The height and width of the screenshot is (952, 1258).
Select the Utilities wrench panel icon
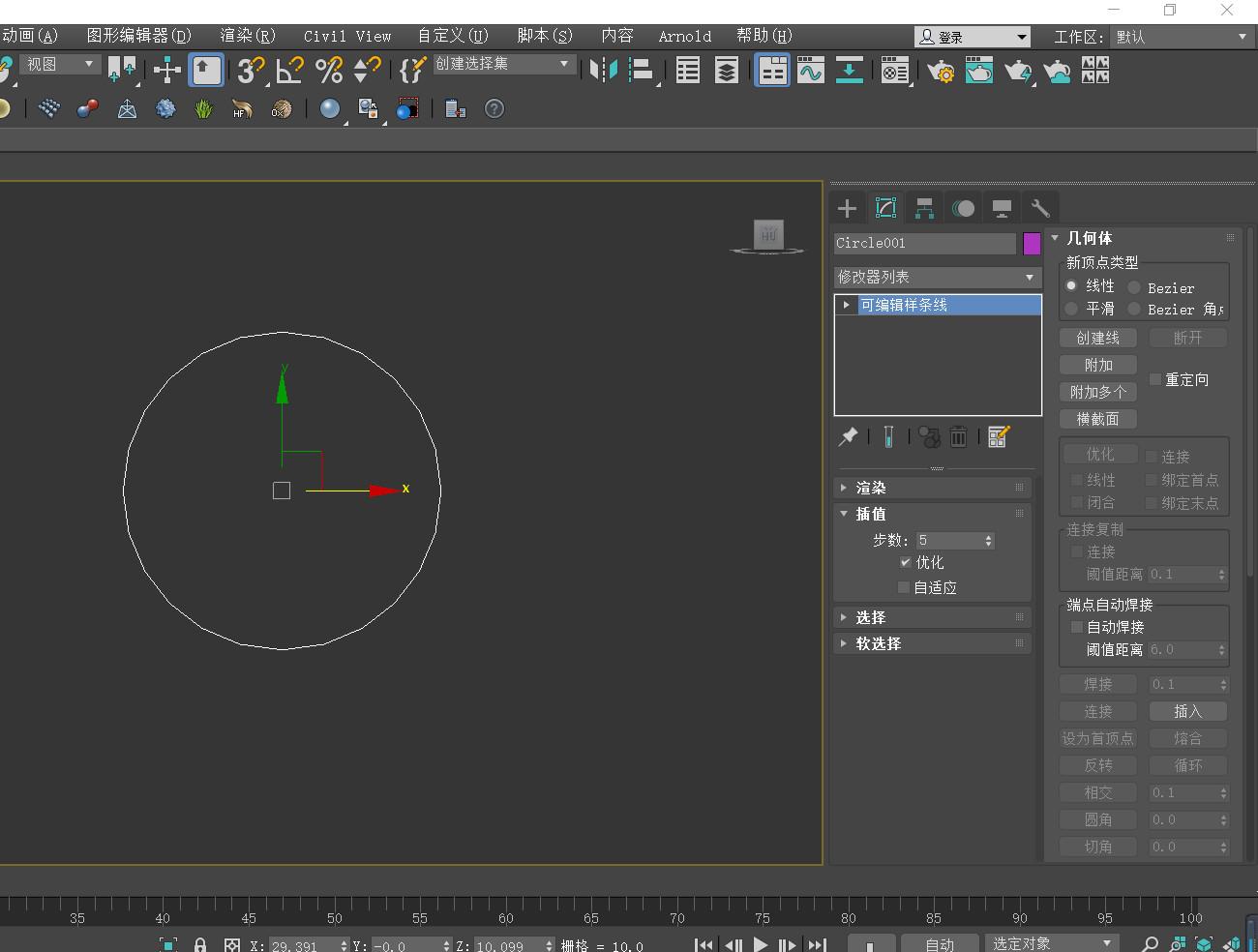[x=1040, y=207]
